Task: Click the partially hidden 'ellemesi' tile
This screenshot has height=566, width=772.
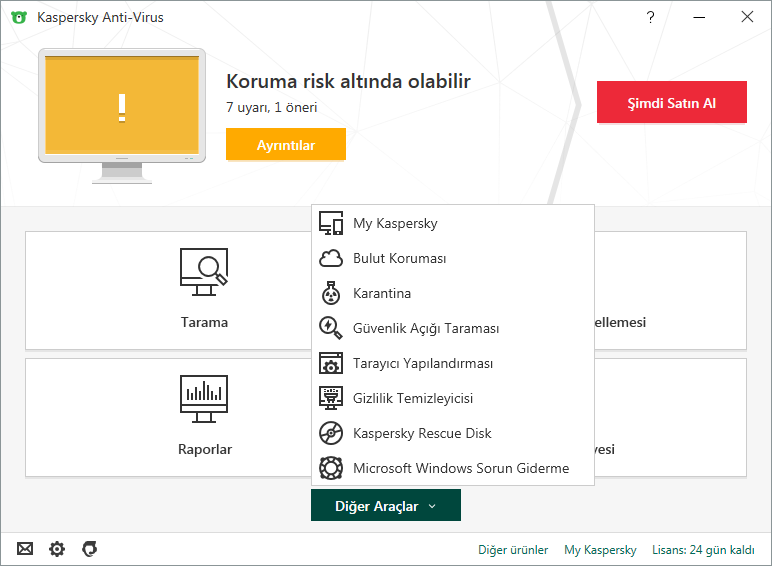Action: click(670, 290)
